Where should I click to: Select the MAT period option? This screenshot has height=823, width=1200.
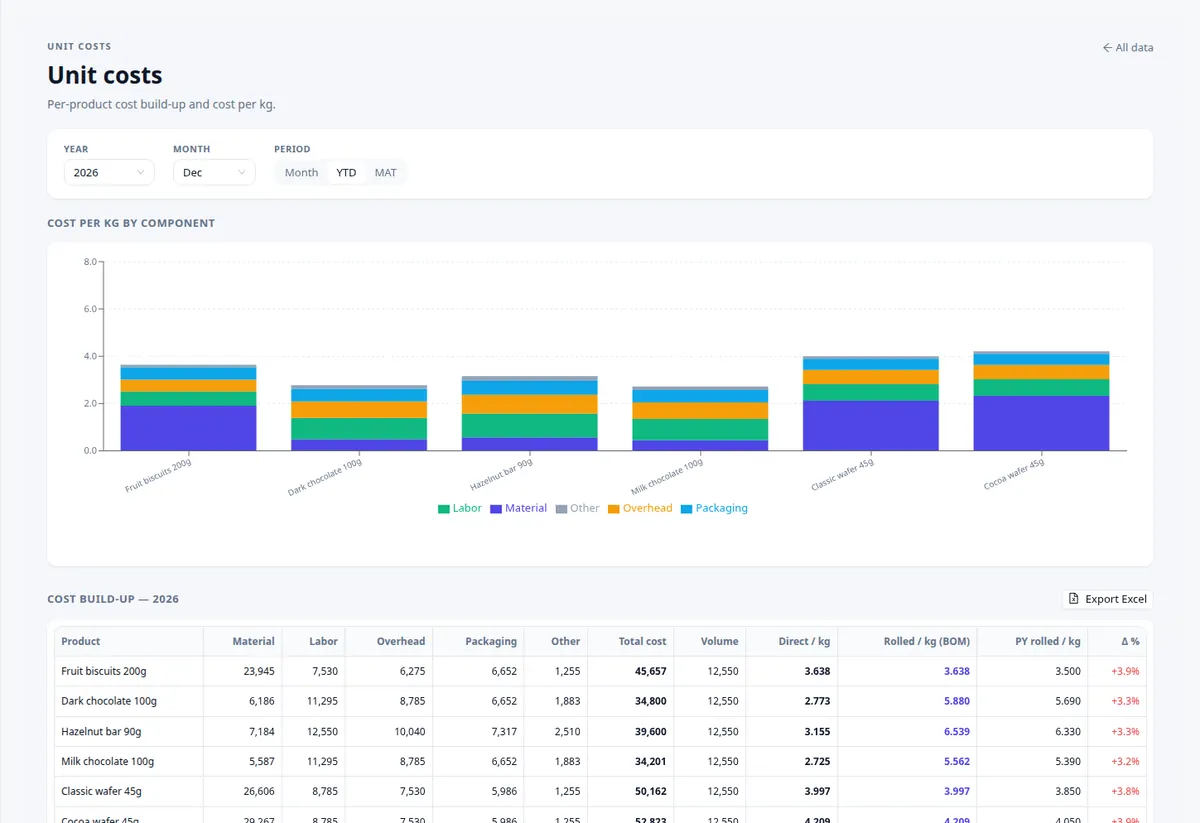[385, 172]
